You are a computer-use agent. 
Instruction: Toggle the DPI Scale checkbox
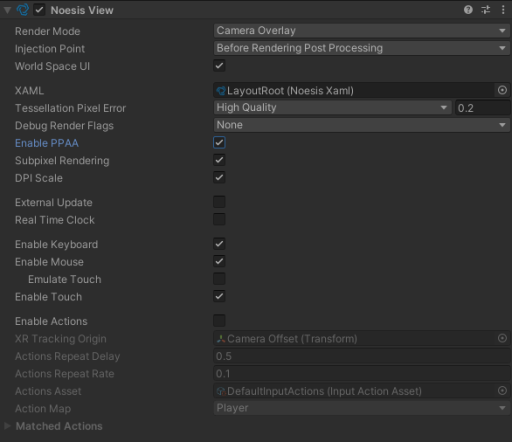point(219,177)
